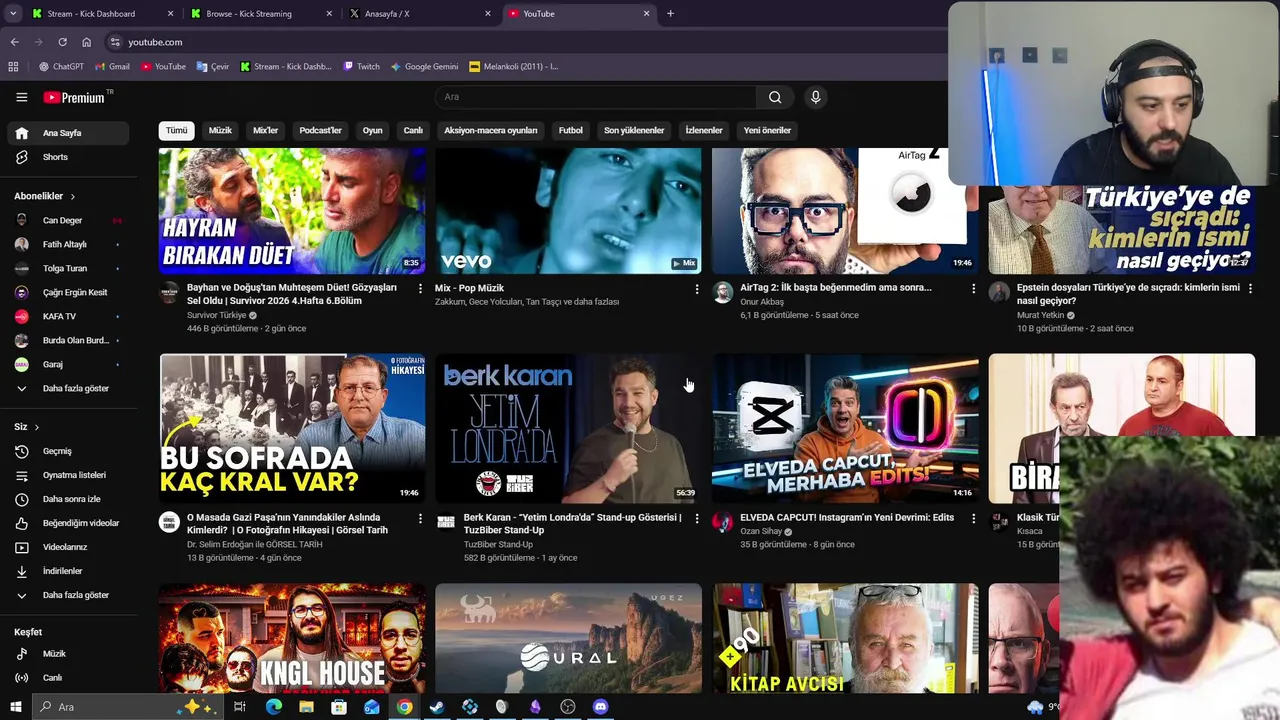Select the Futbol filter chip

point(570,130)
